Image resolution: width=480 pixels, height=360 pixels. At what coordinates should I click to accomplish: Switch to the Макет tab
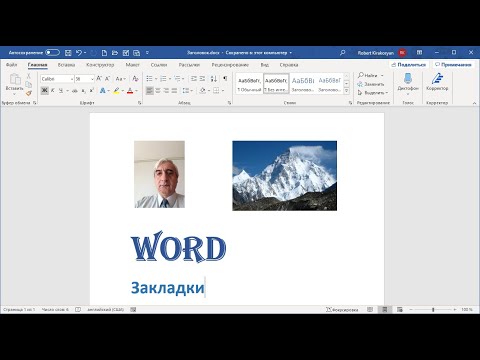[132, 65]
